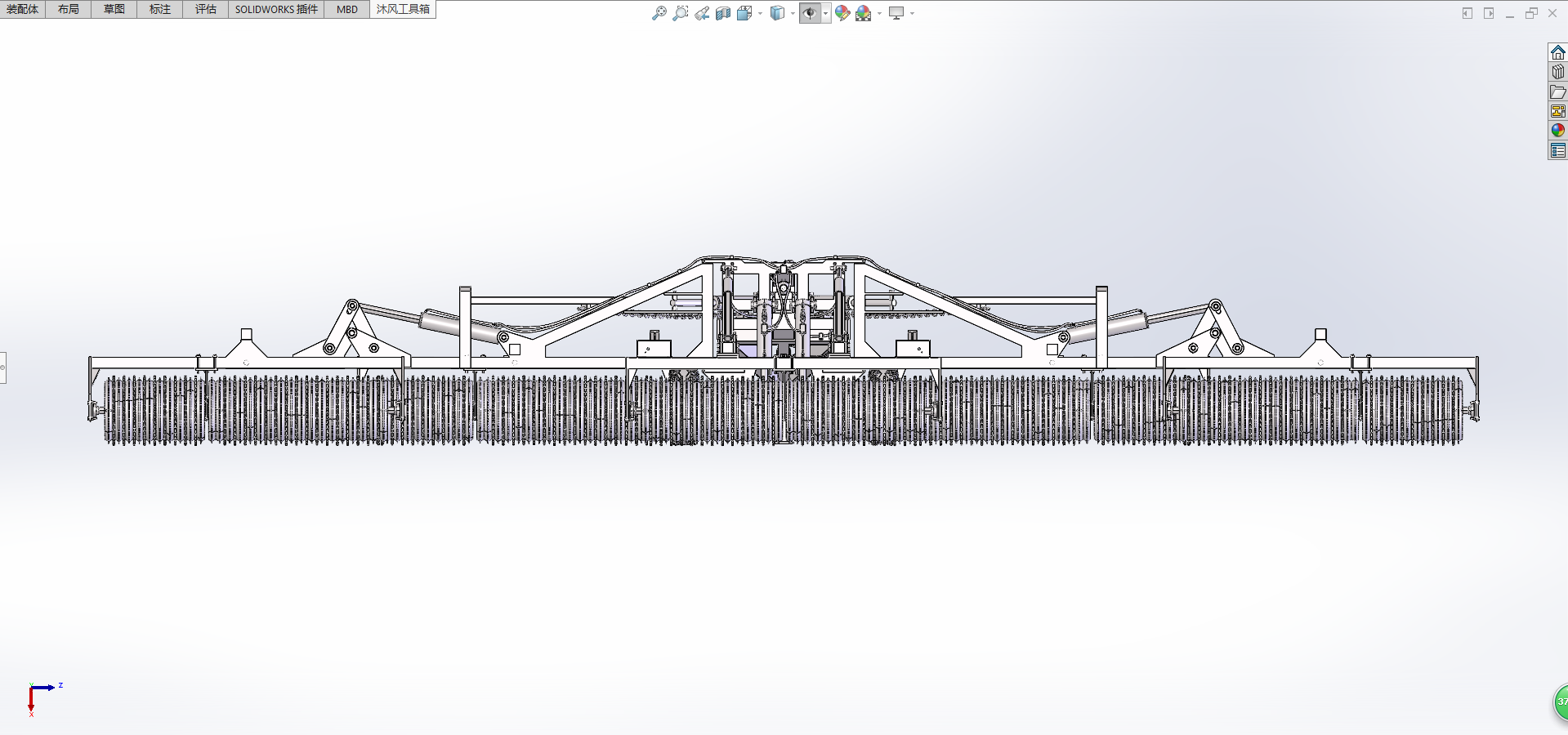This screenshot has height=735, width=1568.
Task: Open SOLIDWORKS Resources home task pane tab
Action: [x=1557, y=52]
